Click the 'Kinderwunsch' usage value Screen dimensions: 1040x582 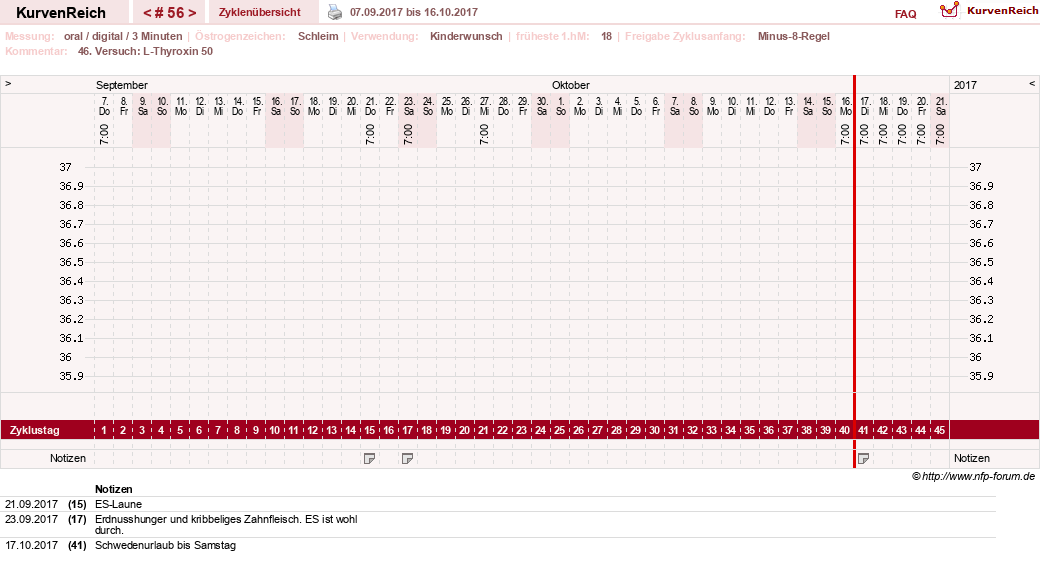[x=466, y=36]
